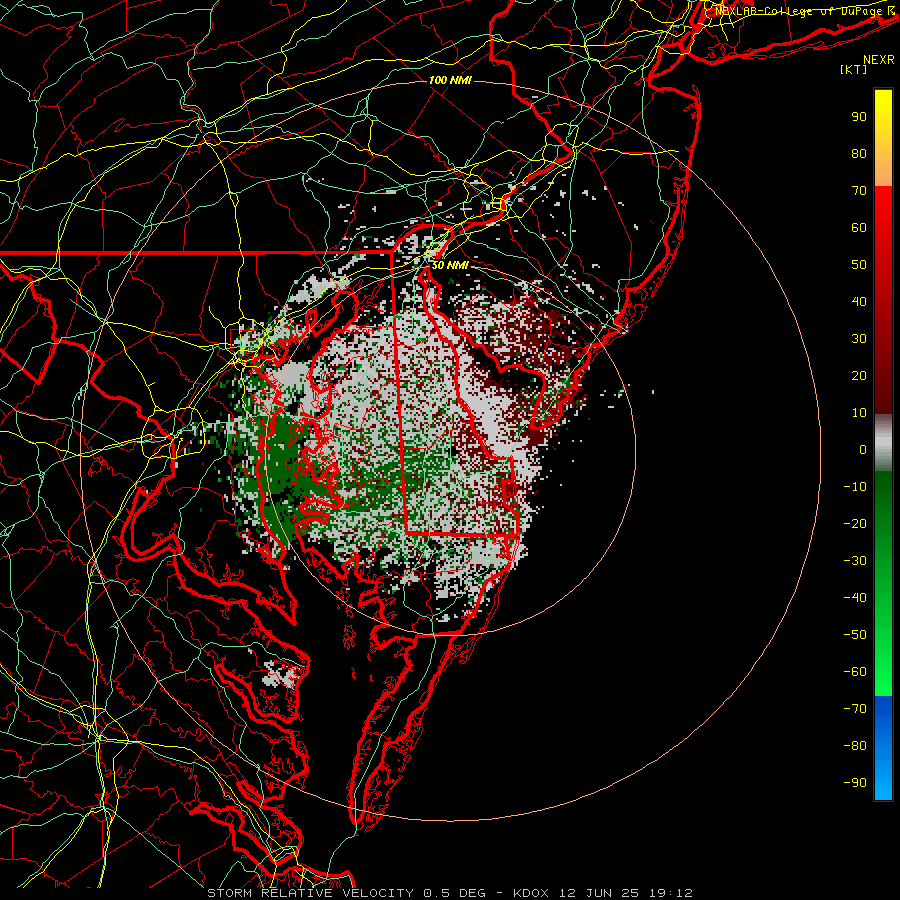This screenshot has height=900, width=900.
Task: Click the -40 value on velocity scale
Action: (x=855, y=598)
